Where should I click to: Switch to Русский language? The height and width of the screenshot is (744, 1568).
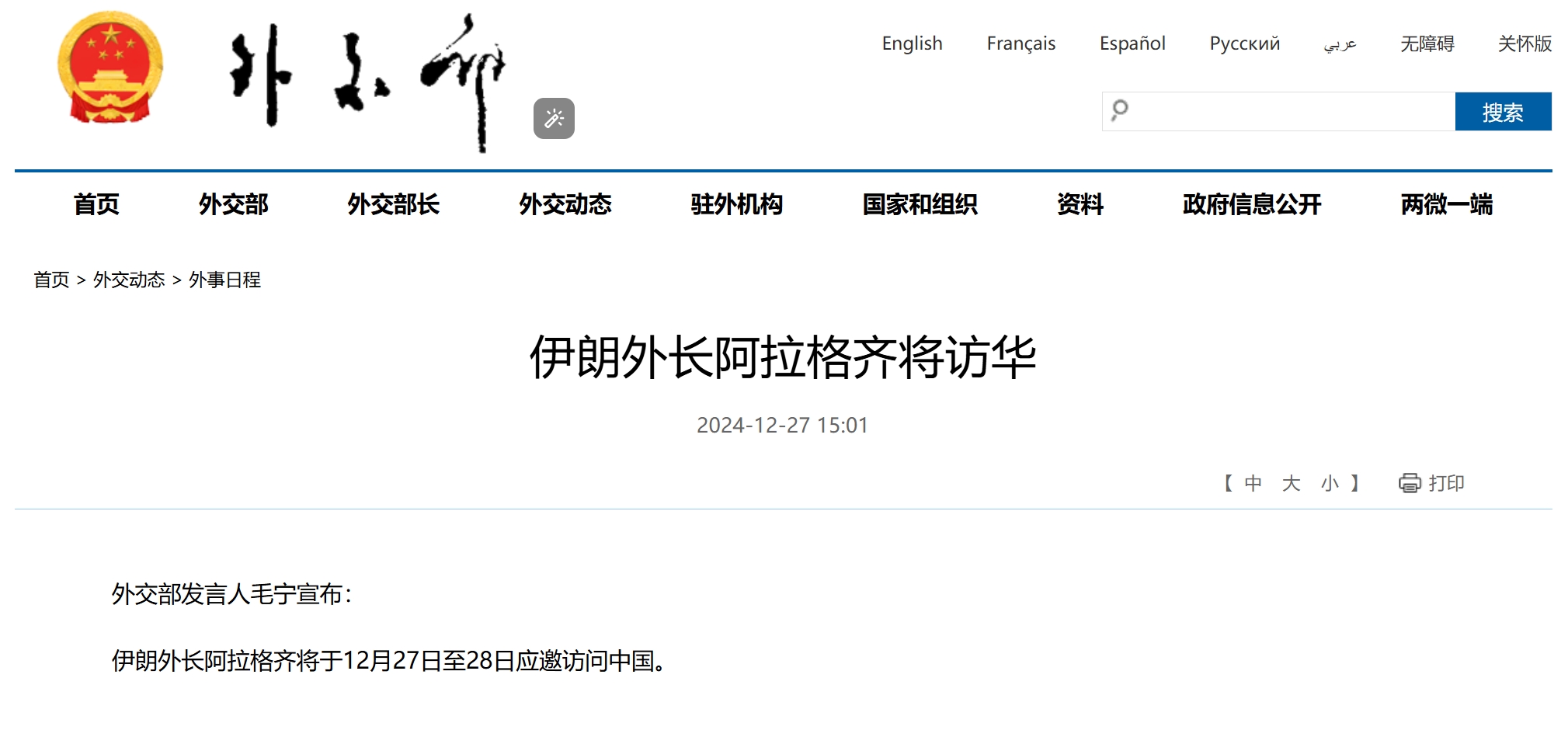point(1244,43)
